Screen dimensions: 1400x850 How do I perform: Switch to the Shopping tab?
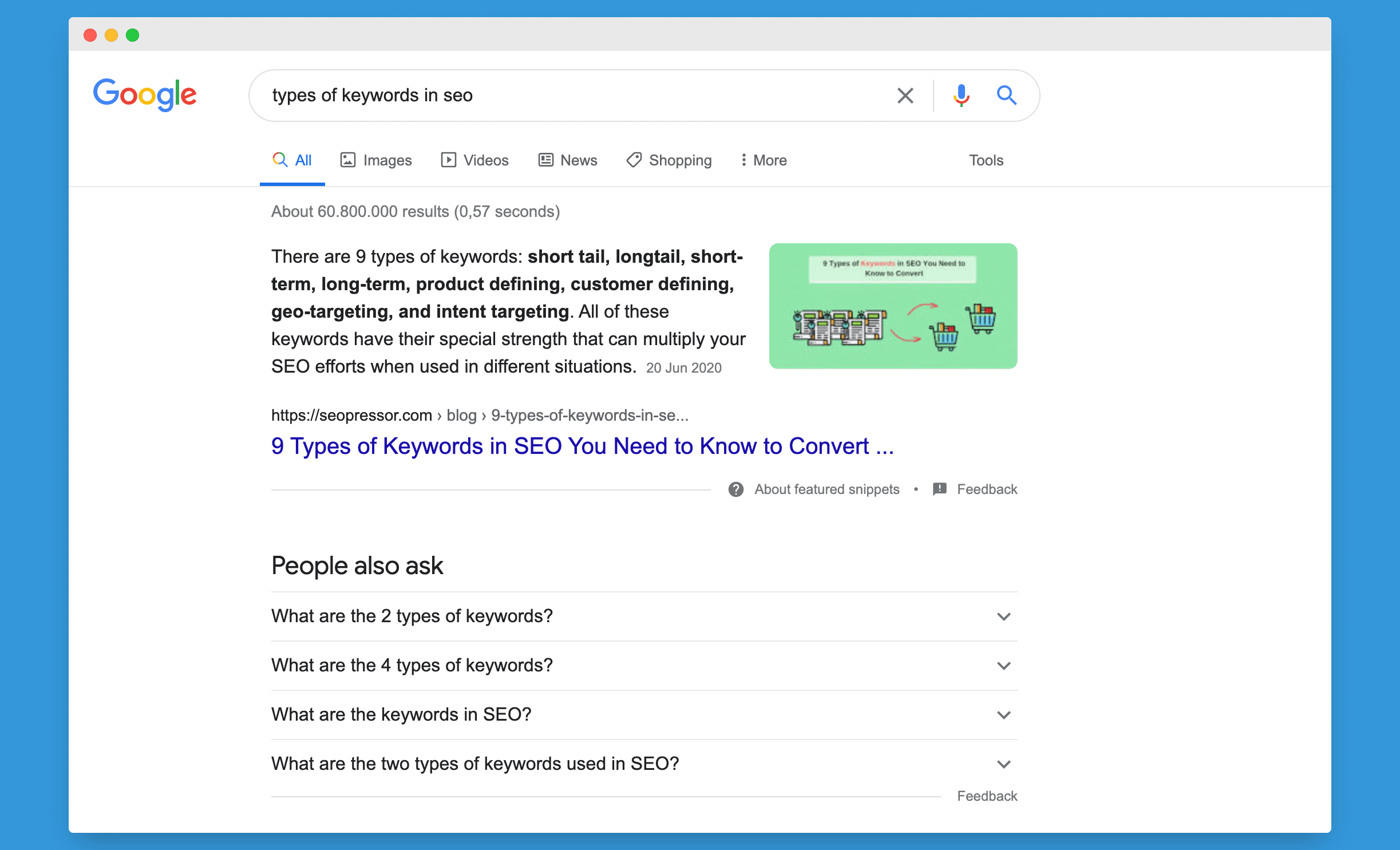pyautogui.click(x=669, y=161)
